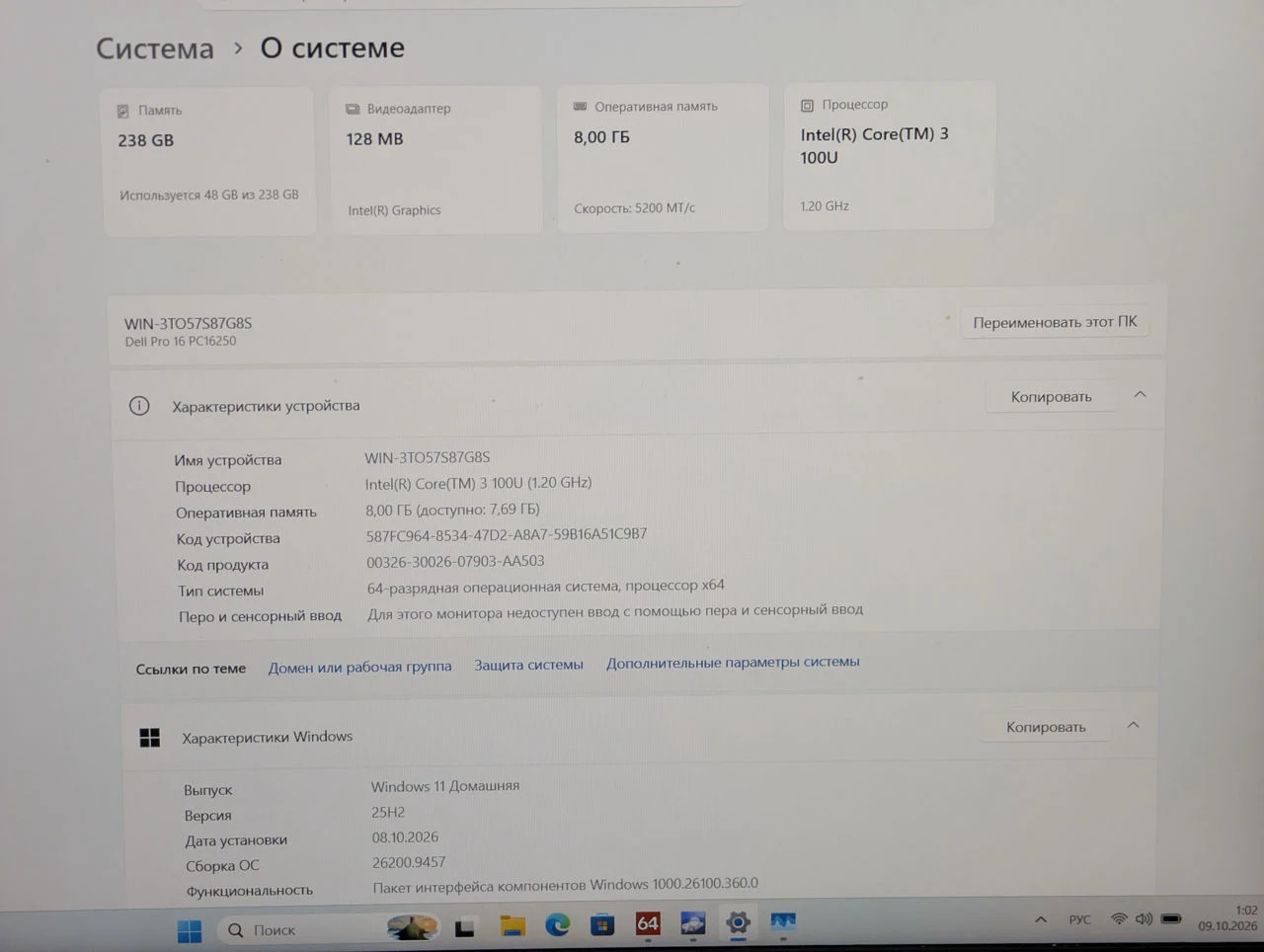
Task: Open the Оперативная память 8,00 ГБ card
Action: (x=663, y=158)
